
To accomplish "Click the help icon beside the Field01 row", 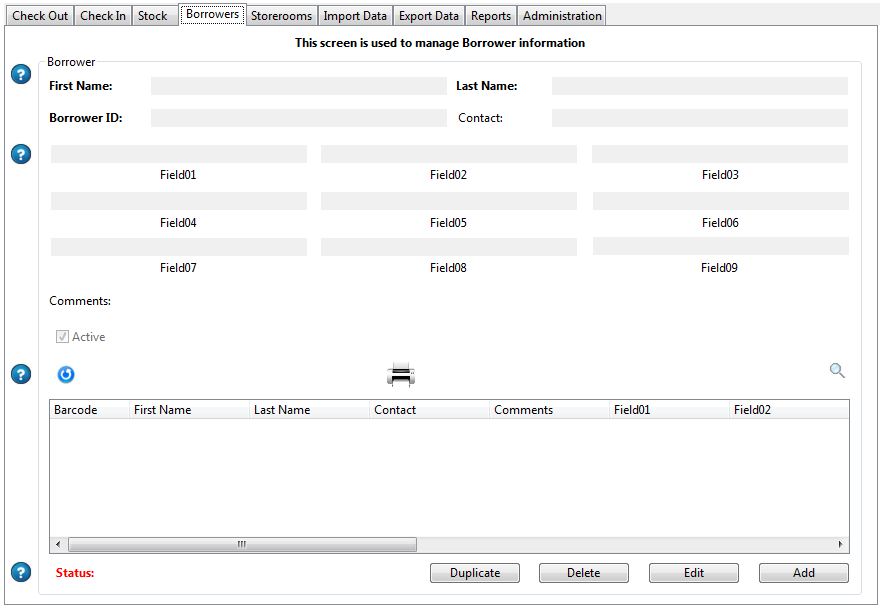I will click(21, 155).
